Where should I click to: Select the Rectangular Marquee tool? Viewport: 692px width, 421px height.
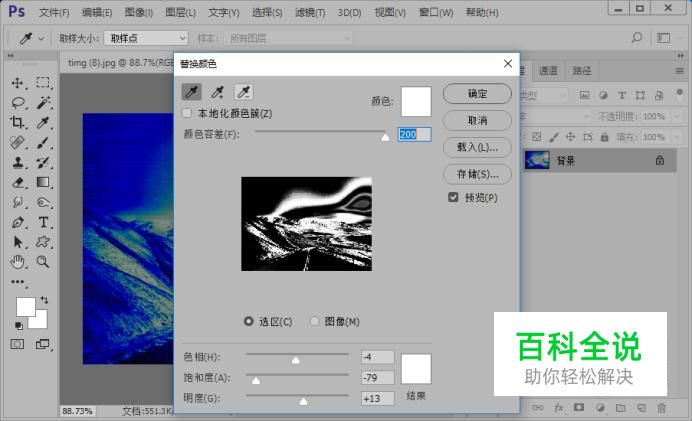coord(43,83)
